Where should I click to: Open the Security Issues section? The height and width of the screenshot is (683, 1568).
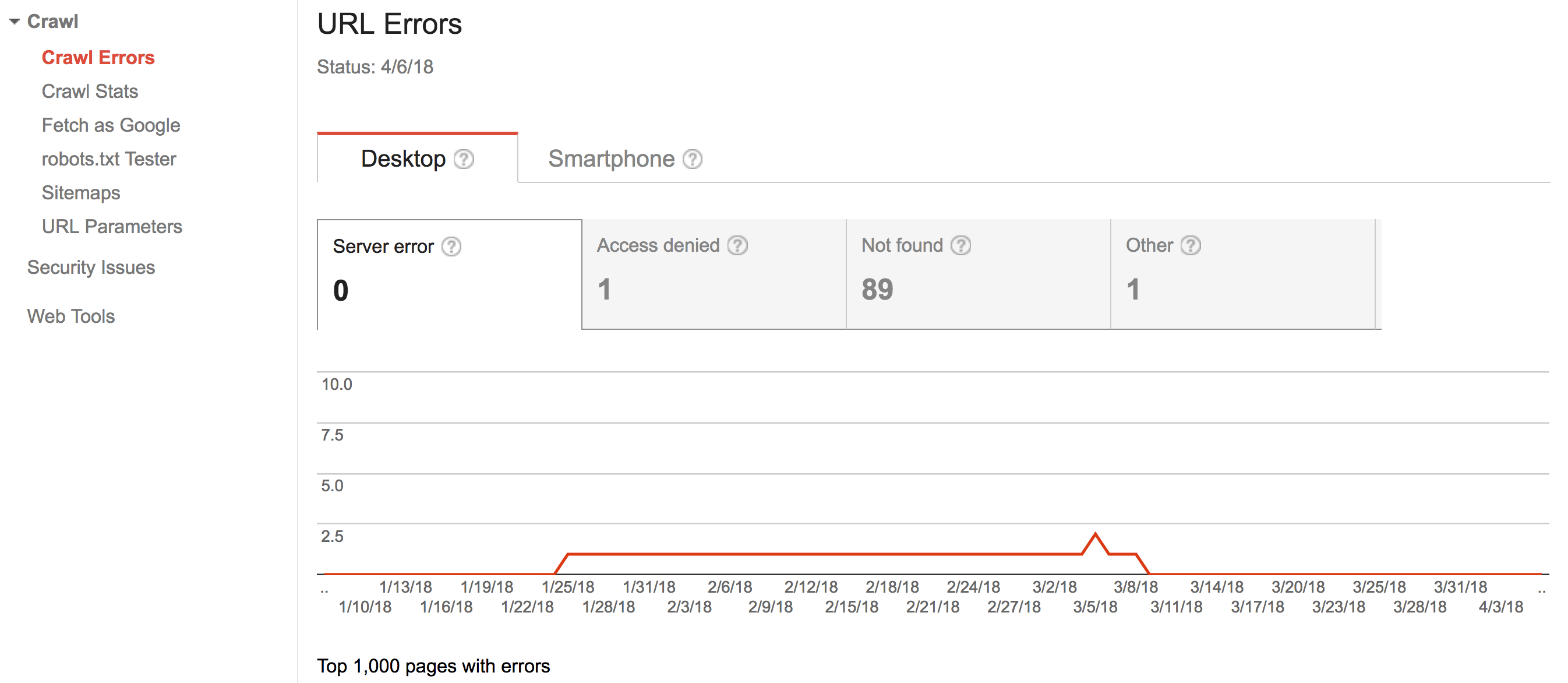[x=91, y=267]
